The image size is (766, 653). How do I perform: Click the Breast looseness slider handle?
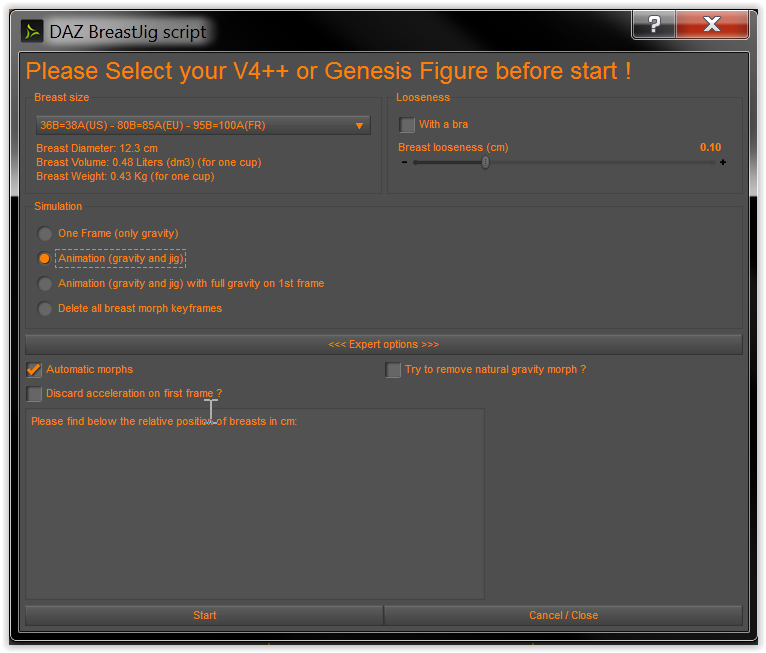pyautogui.click(x=485, y=162)
